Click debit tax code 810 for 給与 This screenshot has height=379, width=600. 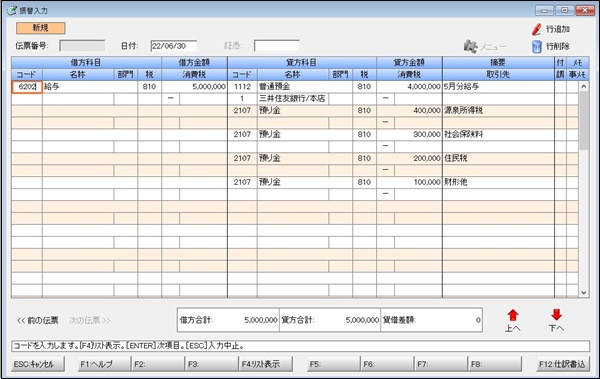[149, 87]
